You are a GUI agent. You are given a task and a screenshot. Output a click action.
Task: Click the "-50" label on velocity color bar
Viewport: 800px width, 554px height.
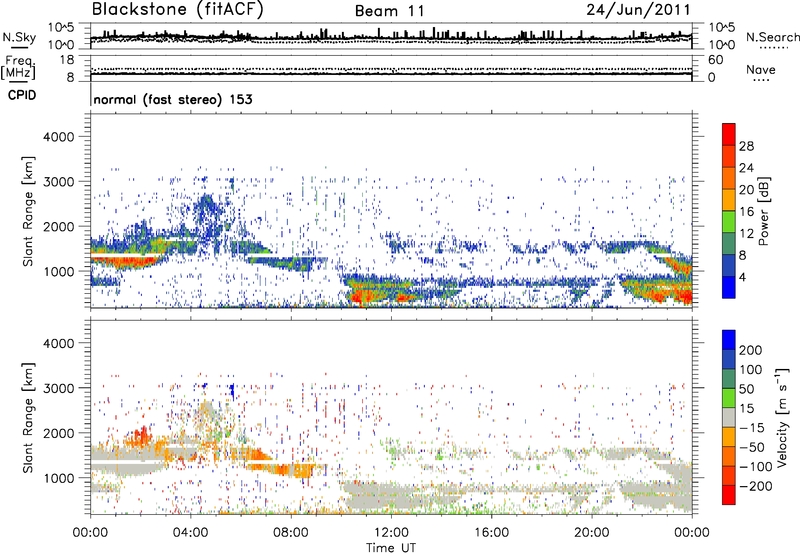point(752,447)
